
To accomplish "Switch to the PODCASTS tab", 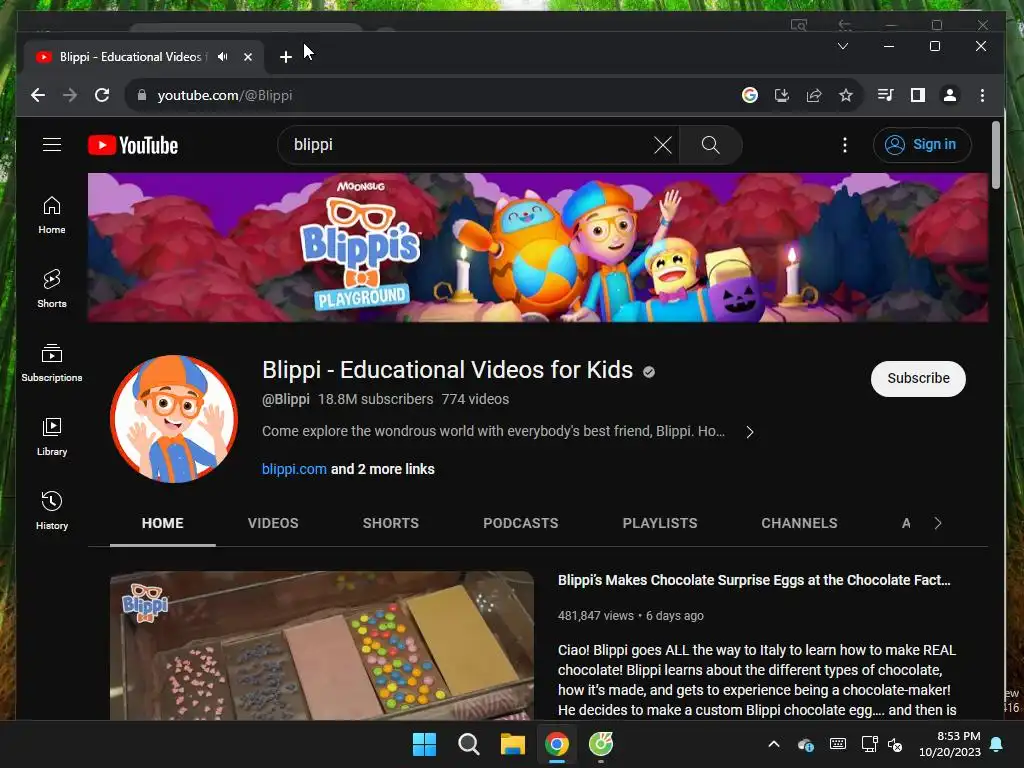I will click(520, 523).
